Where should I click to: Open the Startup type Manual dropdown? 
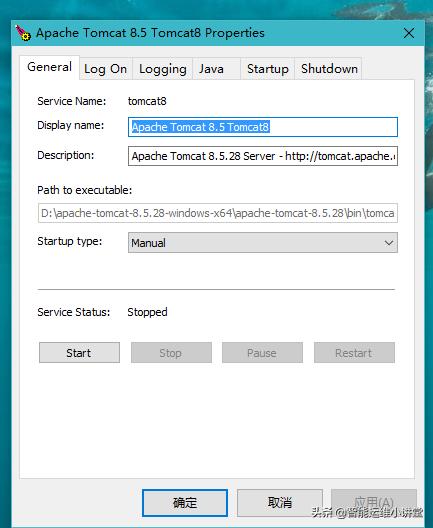(x=263, y=242)
